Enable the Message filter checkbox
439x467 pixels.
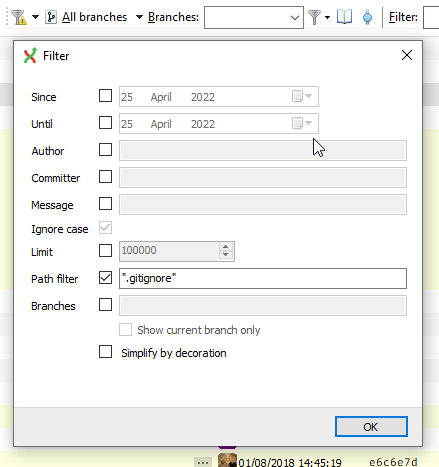(105, 203)
